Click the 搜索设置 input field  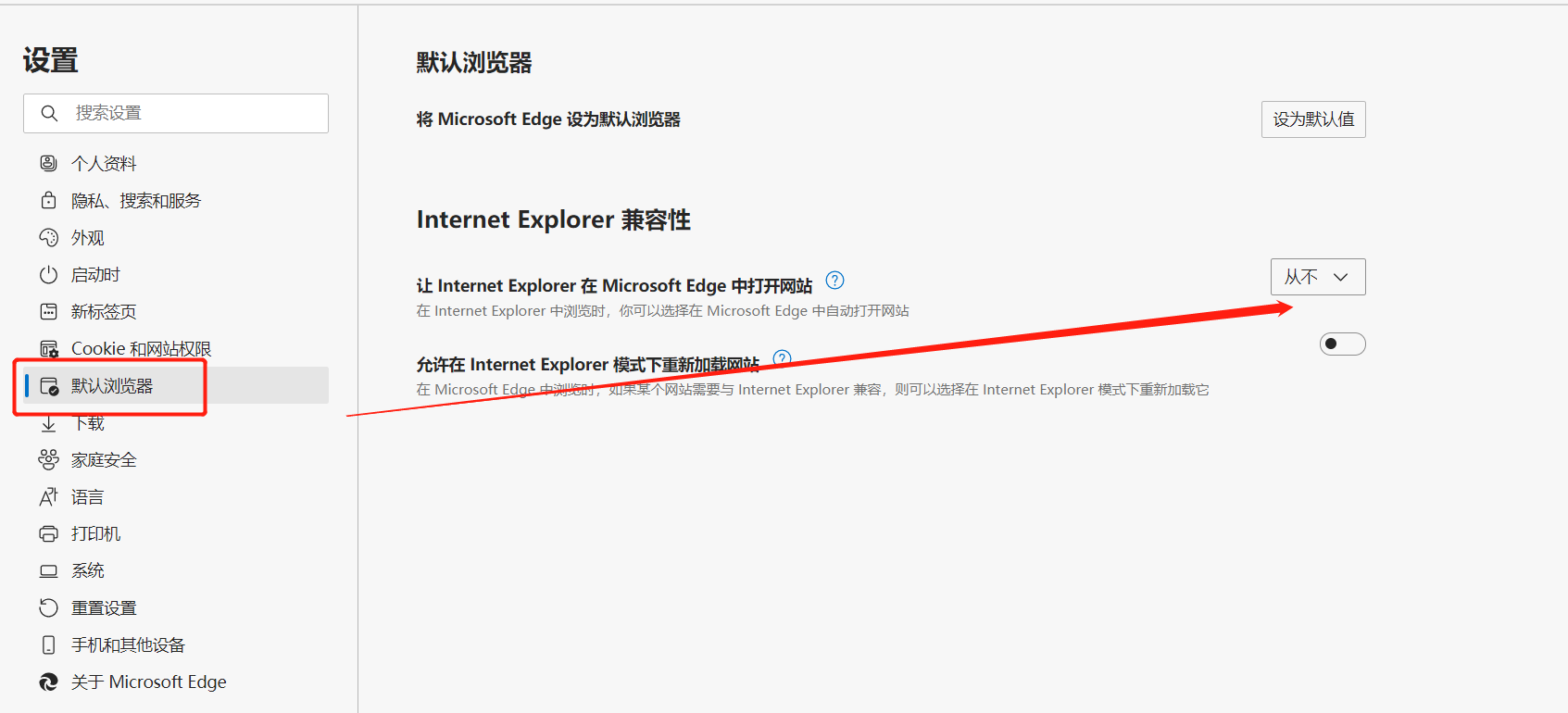click(x=176, y=113)
